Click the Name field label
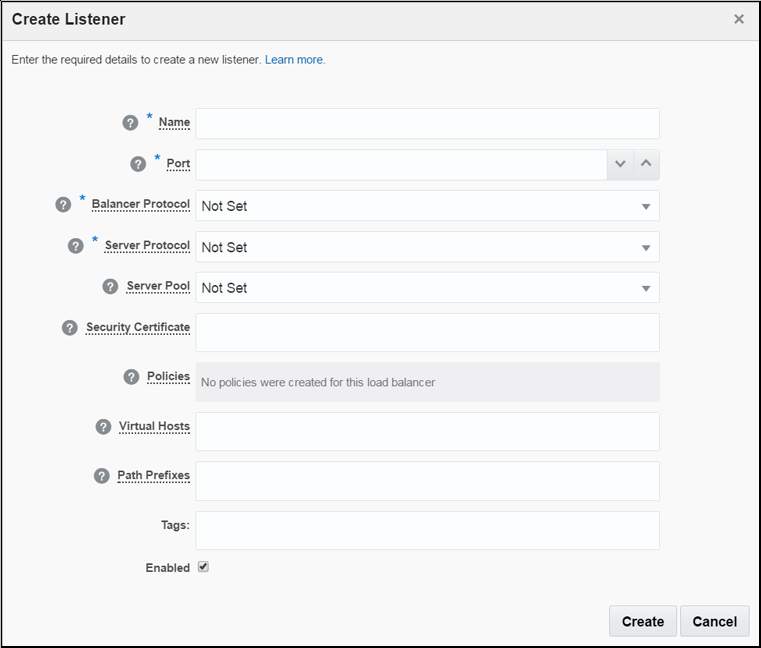This screenshot has width=761, height=648. 174,122
